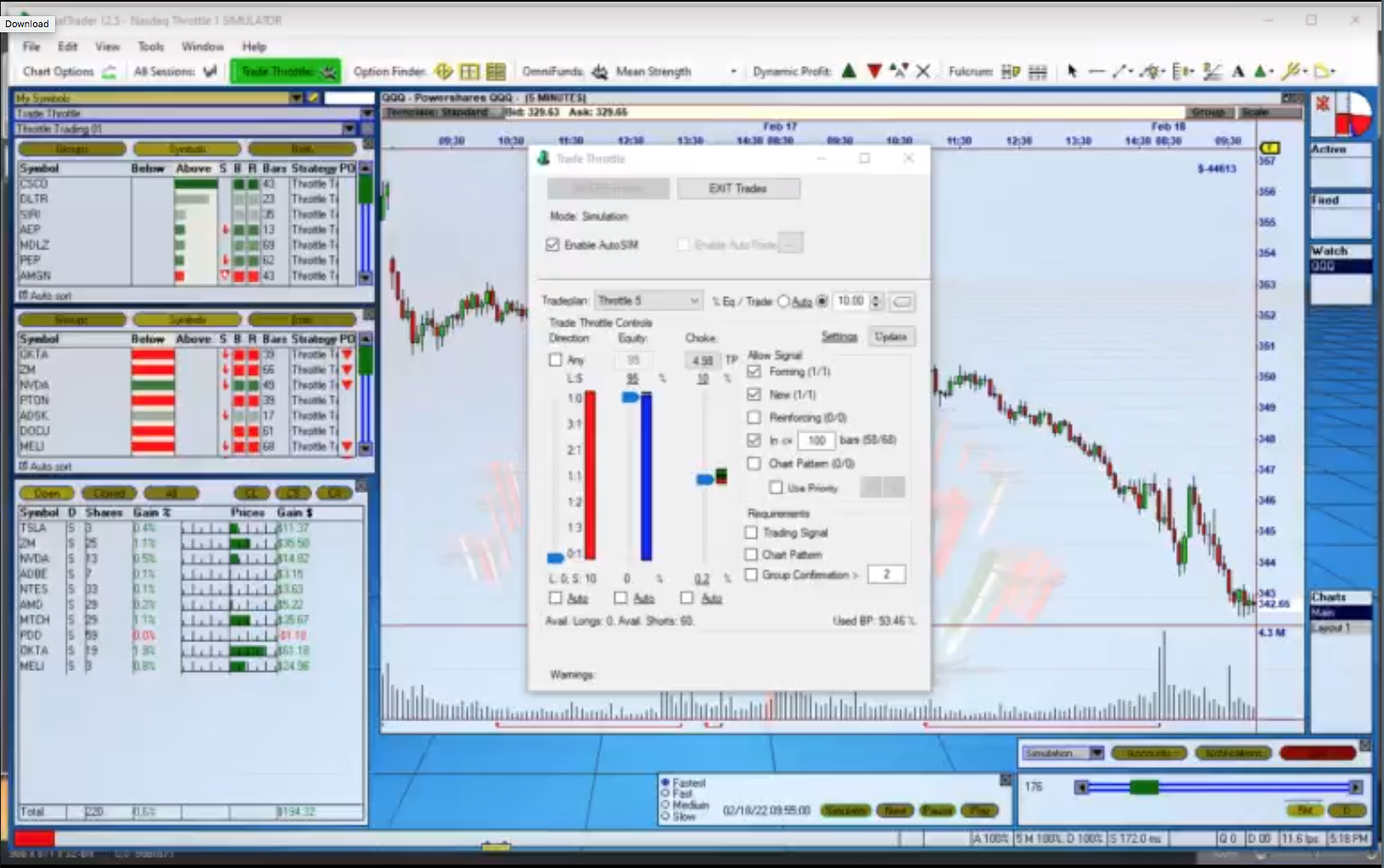The image size is (1384, 868).
Task: Click the X icon beside Dynamic Profit arrows
Action: (923, 71)
